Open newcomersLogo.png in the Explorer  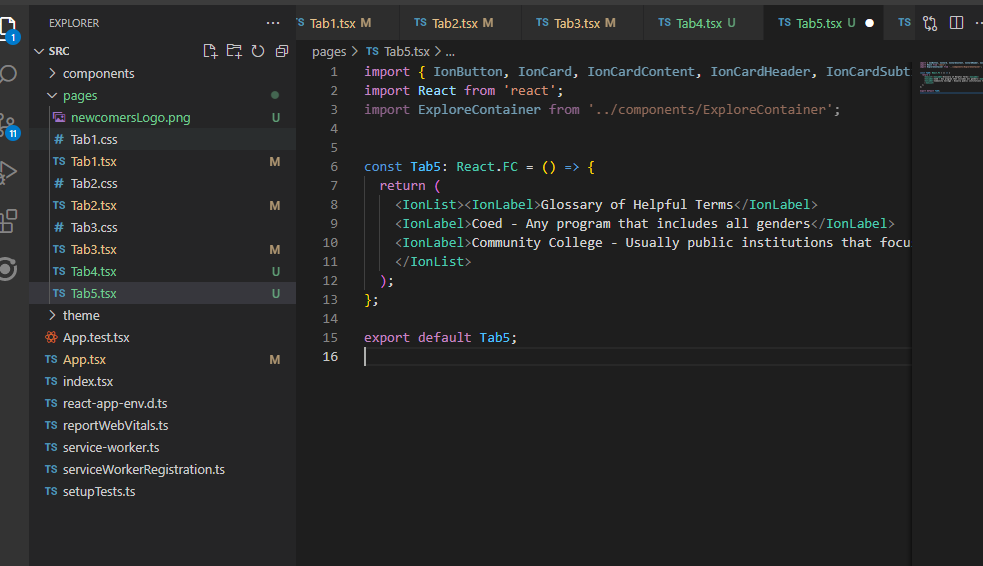point(130,118)
